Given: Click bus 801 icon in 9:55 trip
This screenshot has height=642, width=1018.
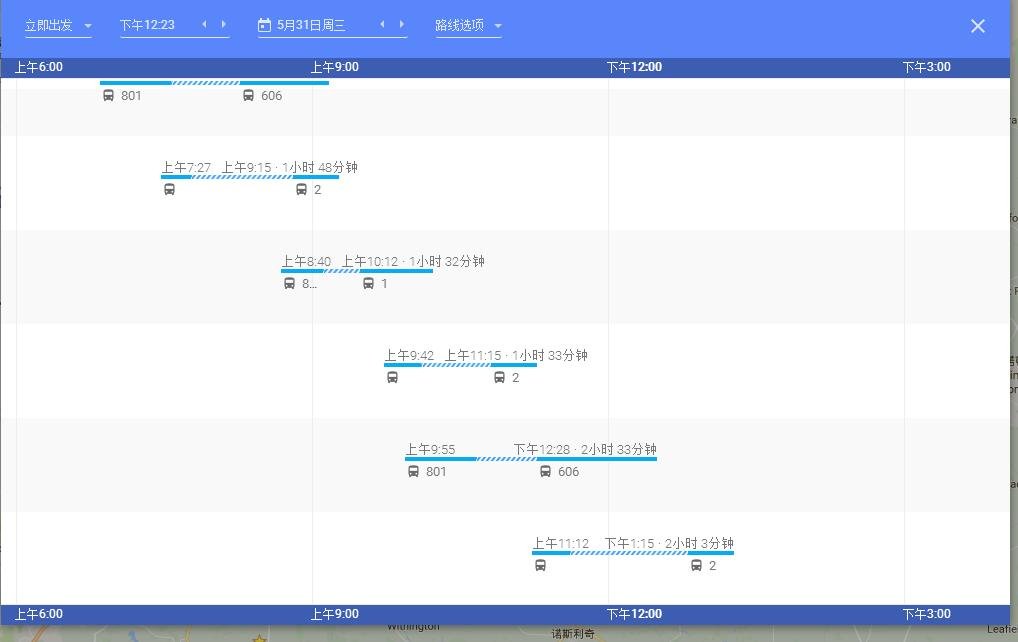Looking at the screenshot, I should [x=413, y=472].
